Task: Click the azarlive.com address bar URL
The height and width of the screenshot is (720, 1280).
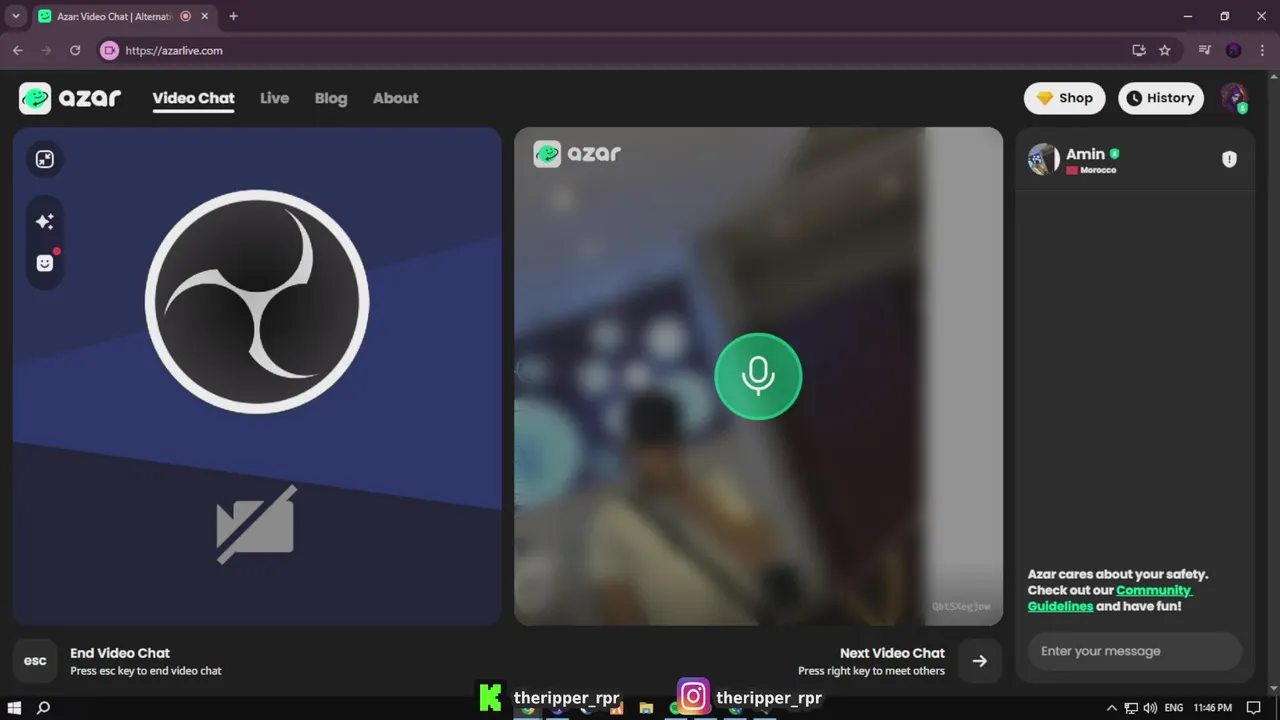Action: point(174,50)
